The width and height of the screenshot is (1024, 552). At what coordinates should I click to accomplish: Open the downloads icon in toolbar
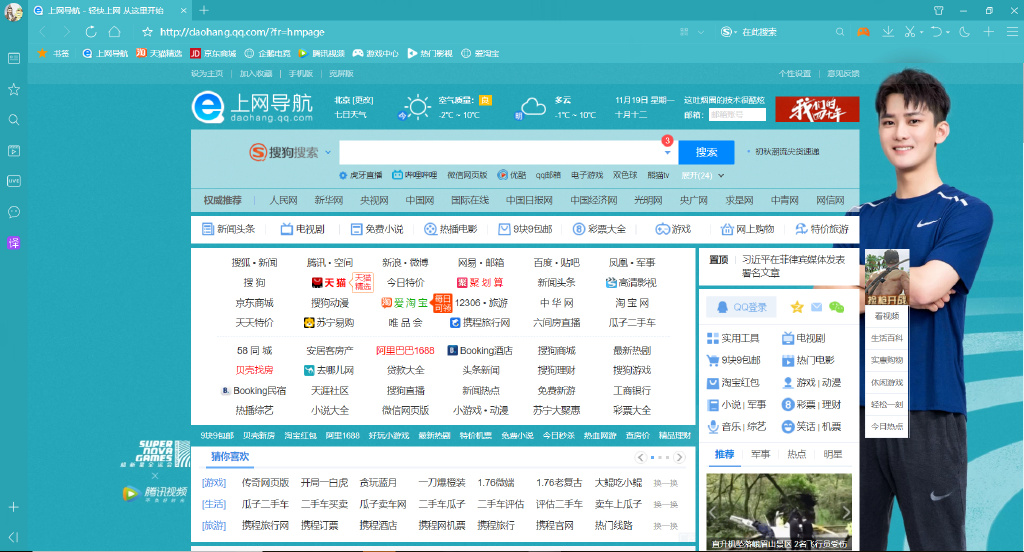tap(888, 31)
